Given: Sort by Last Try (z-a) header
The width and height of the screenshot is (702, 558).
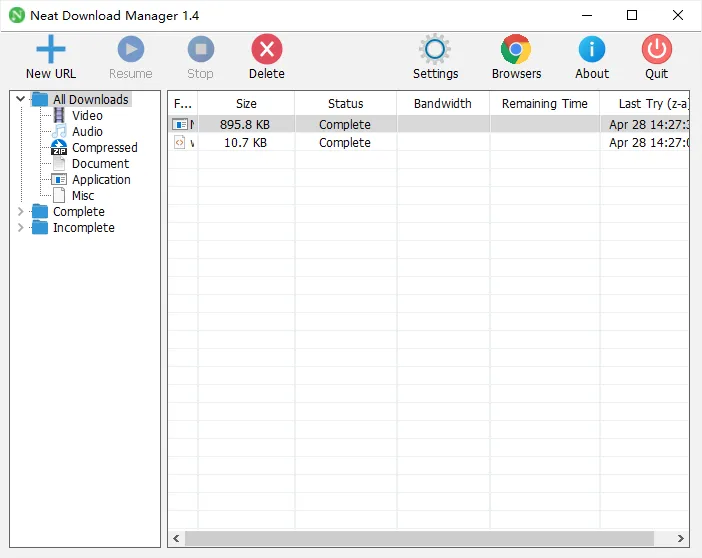Looking at the screenshot, I should coord(645,104).
